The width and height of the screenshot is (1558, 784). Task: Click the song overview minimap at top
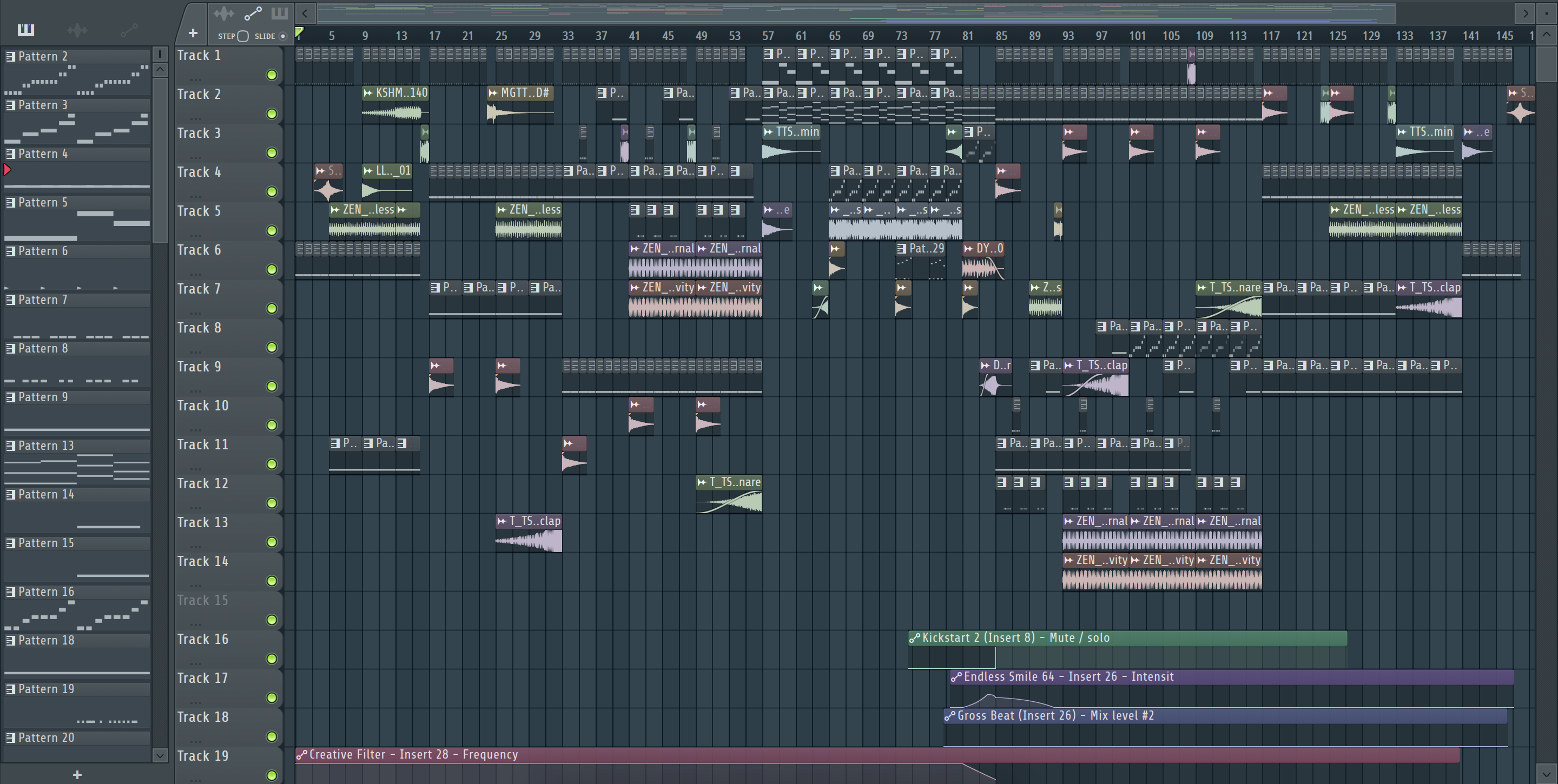[x=856, y=12]
